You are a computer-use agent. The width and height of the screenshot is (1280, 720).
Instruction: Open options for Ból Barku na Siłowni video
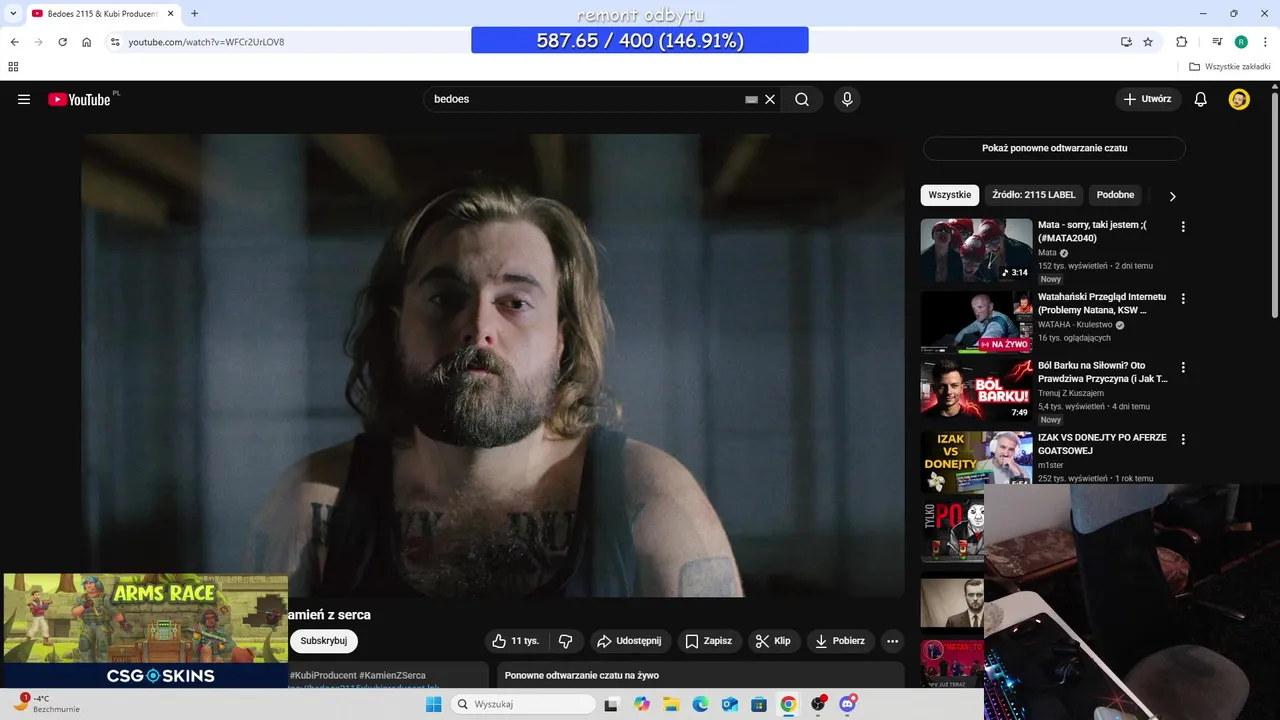(1183, 368)
